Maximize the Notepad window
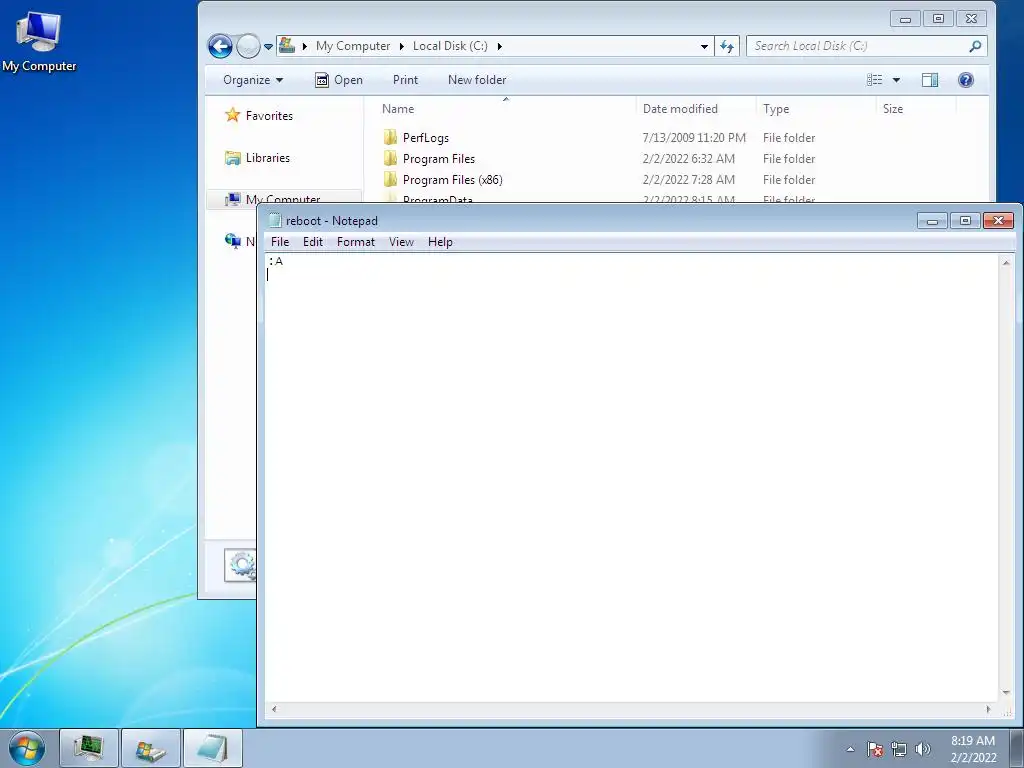1024x768 pixels. point(965,221)
